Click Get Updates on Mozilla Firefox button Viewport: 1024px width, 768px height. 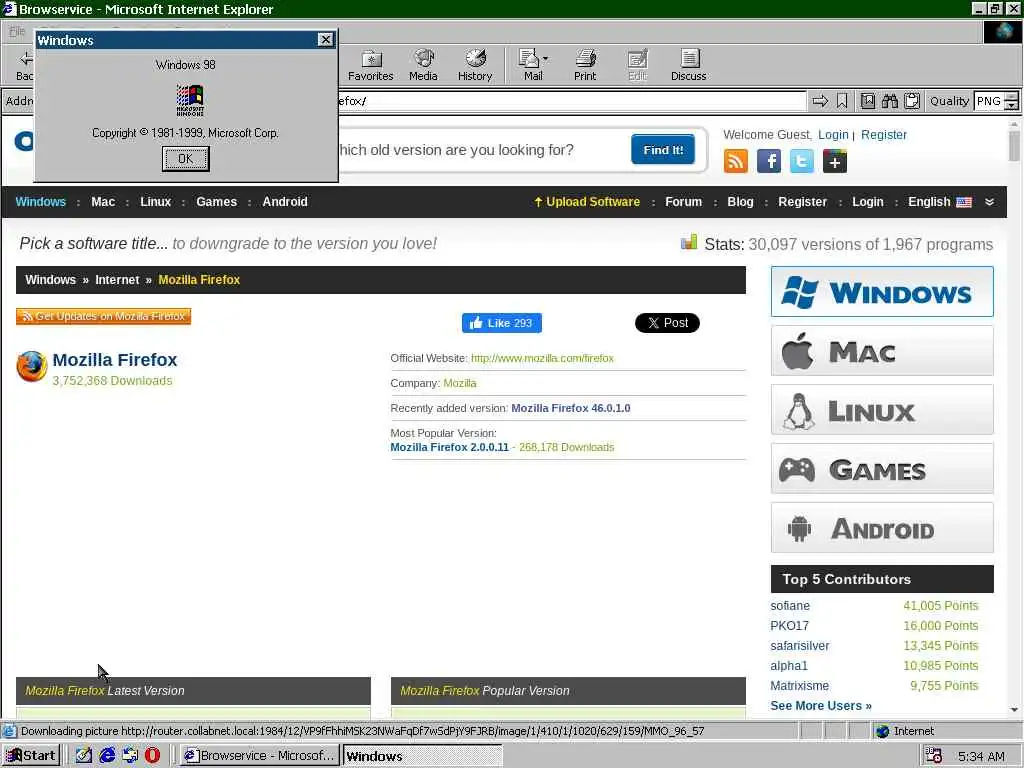[x=104, y=316]
